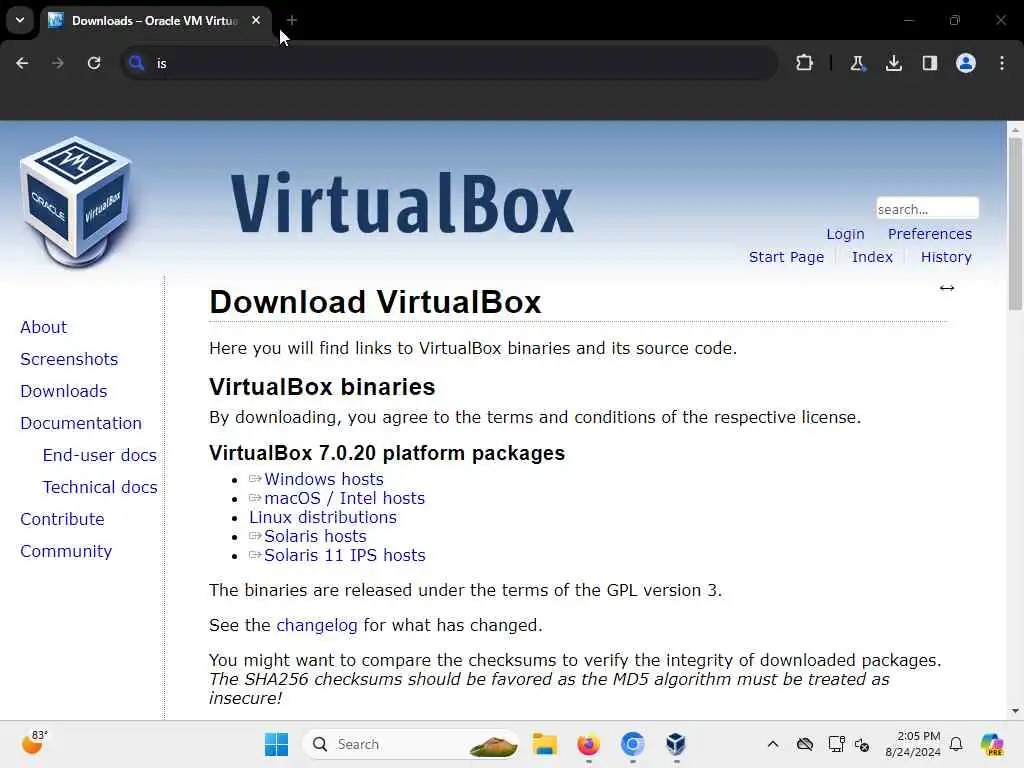Click the scrollbar down arrow

click(1015, 711)
